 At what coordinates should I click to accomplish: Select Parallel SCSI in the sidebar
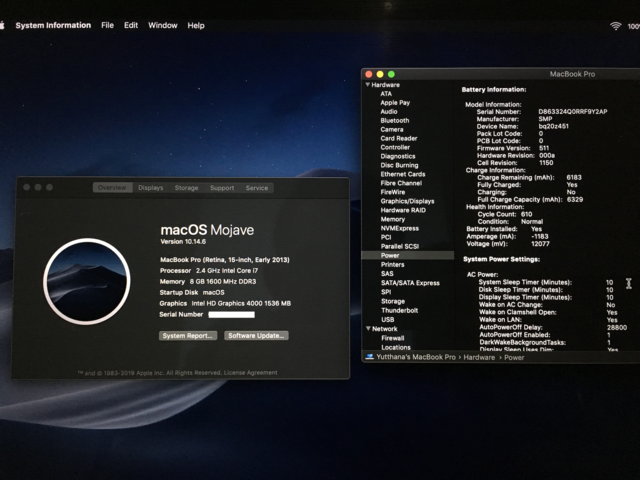(x=400, y=247)
